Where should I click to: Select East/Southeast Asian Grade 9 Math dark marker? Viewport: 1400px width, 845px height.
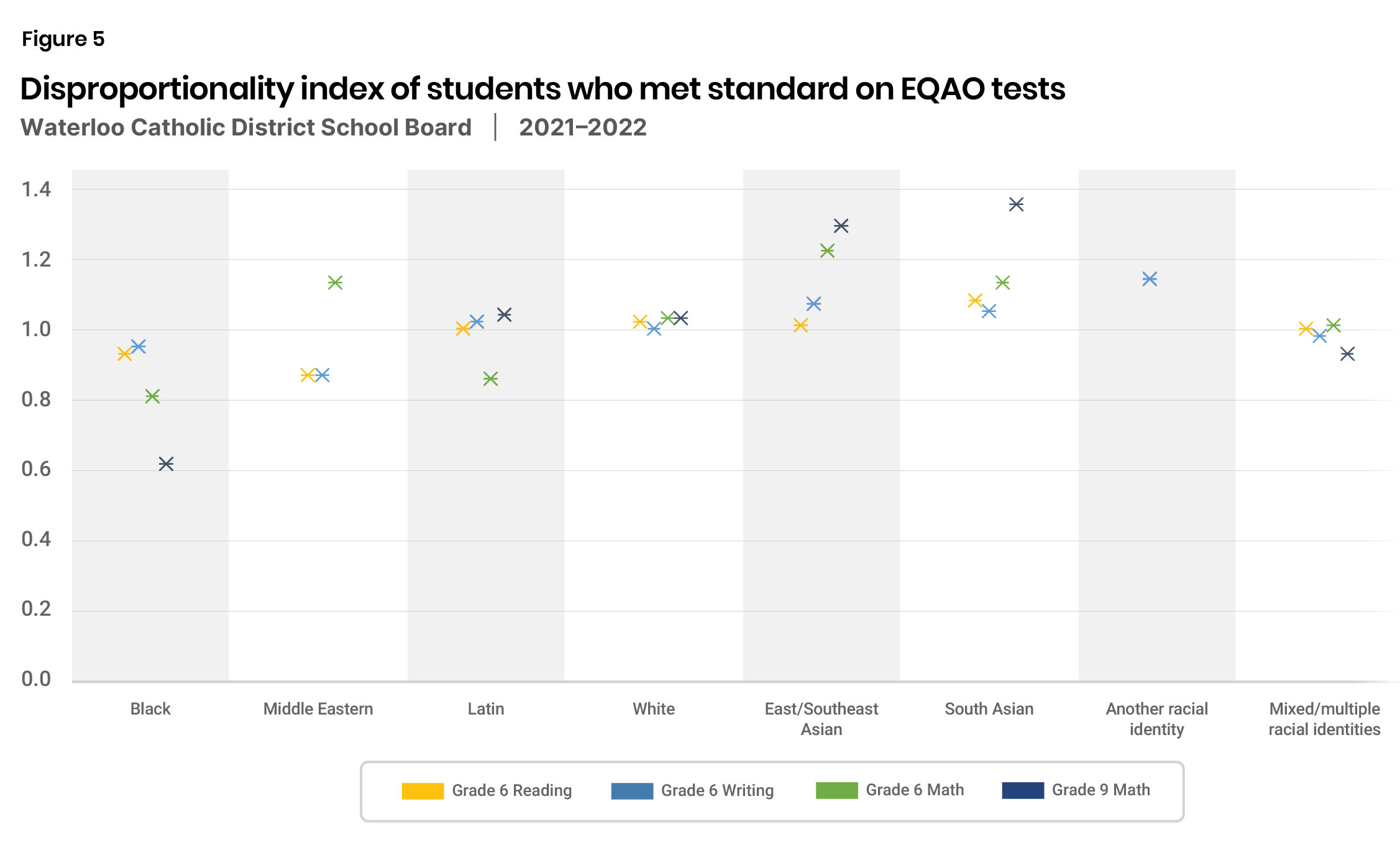pyautogui.click(x=841, y=226)
